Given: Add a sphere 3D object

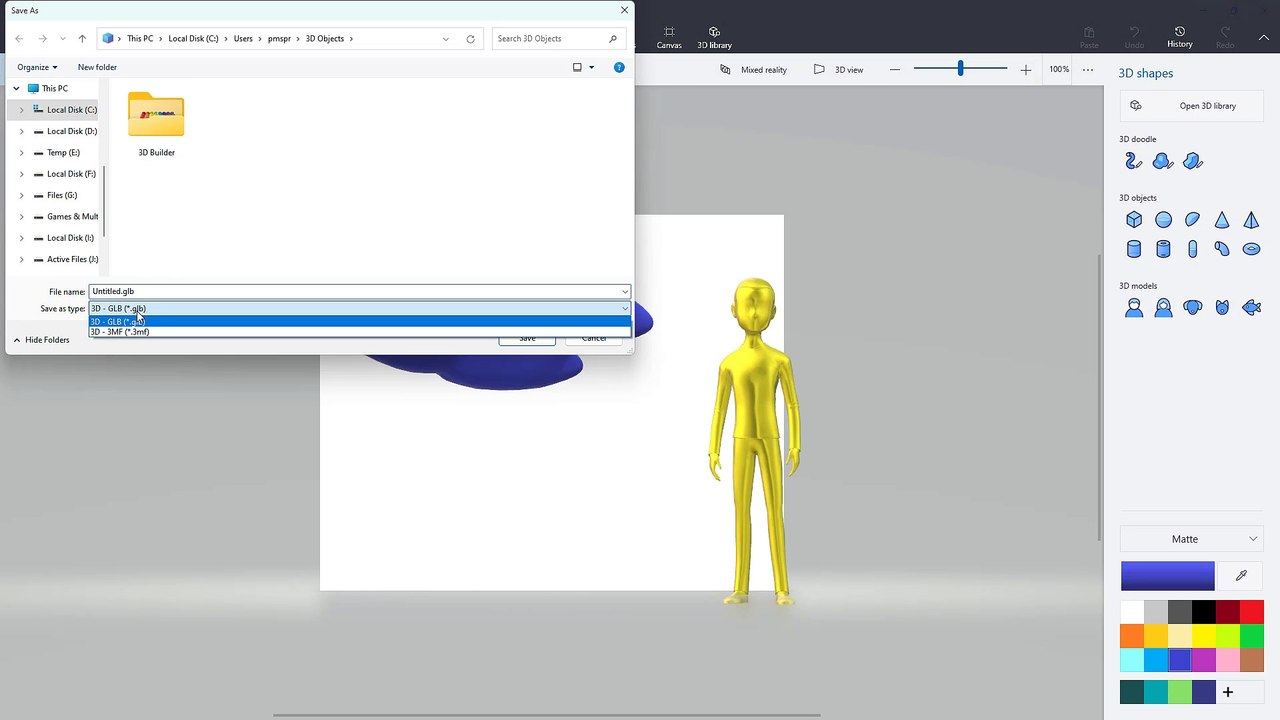Looking at the screenshot, I should (x=1163, y=220).
